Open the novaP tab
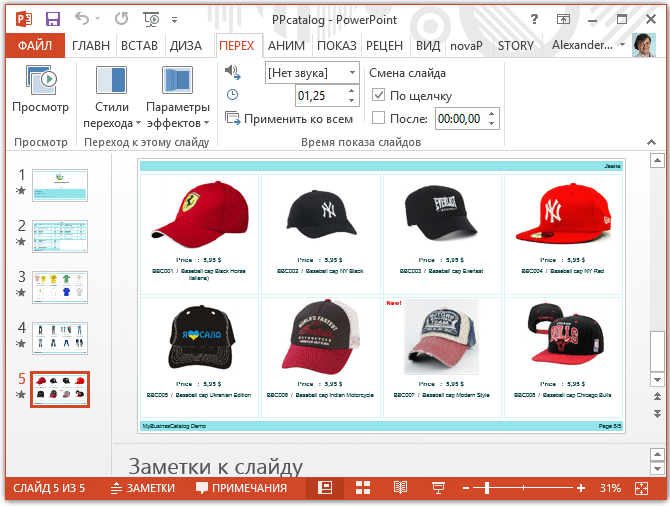The height and width of the screenshot is (506, 670). (466, 45)
